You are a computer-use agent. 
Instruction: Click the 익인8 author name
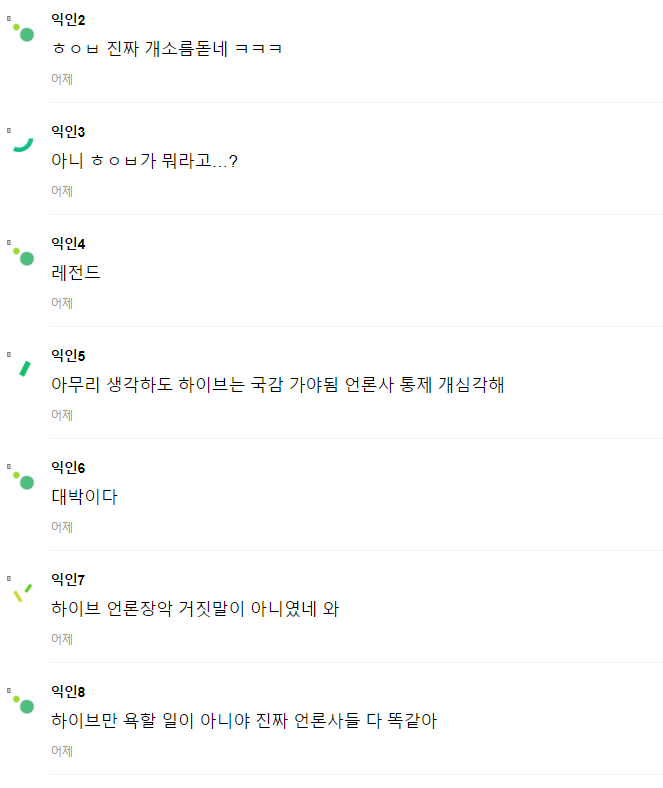tap(68, 692)
